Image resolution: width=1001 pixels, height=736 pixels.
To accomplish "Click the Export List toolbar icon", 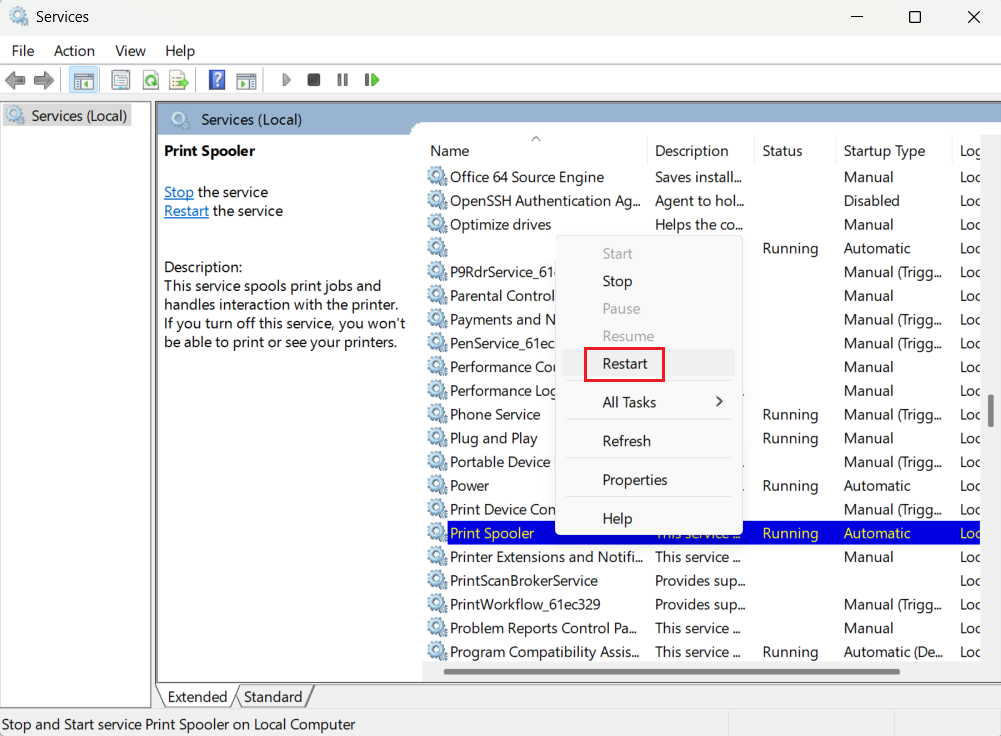I will pos(179,80).
